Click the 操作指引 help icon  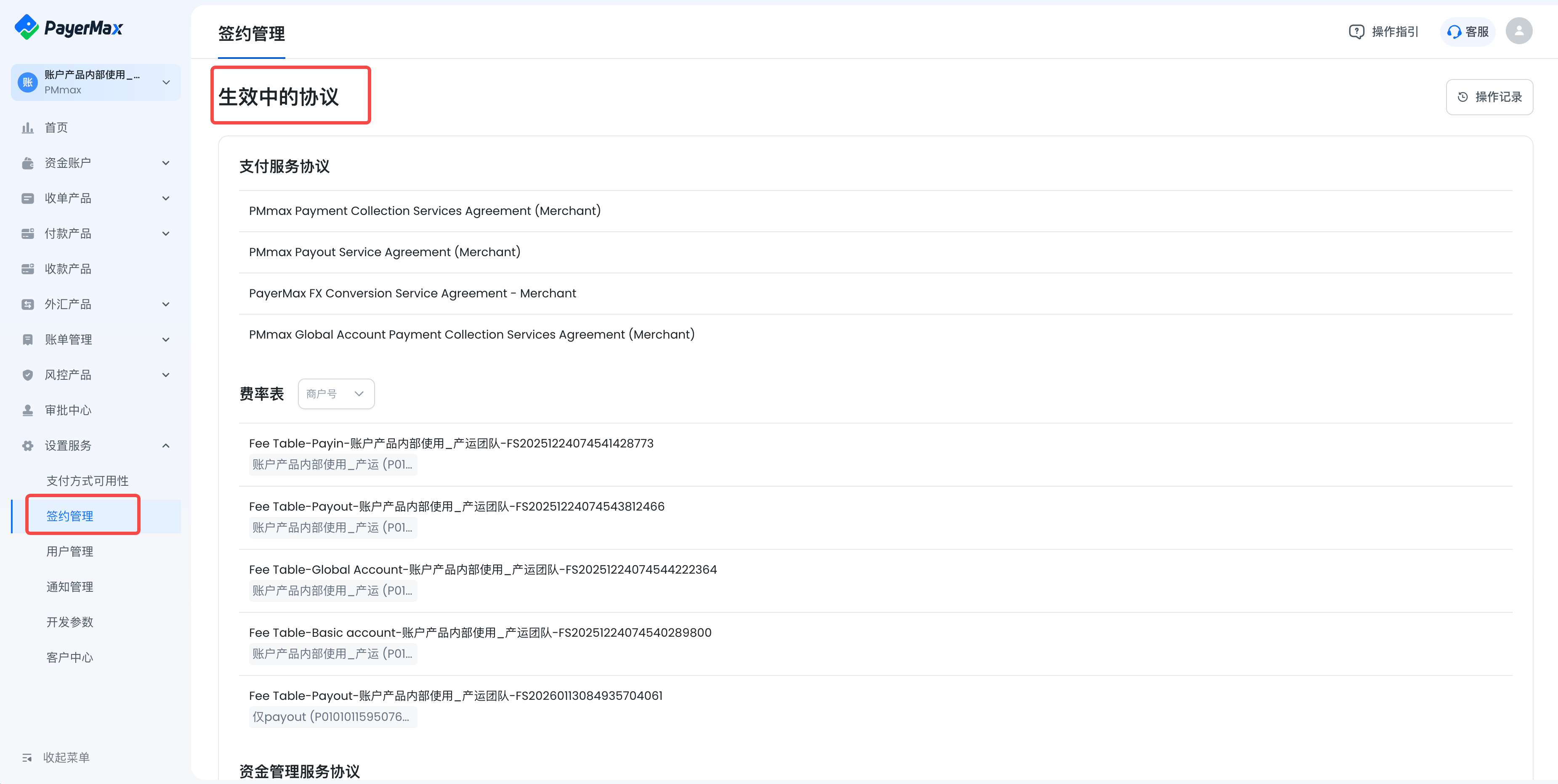(x=1356, y=32)
